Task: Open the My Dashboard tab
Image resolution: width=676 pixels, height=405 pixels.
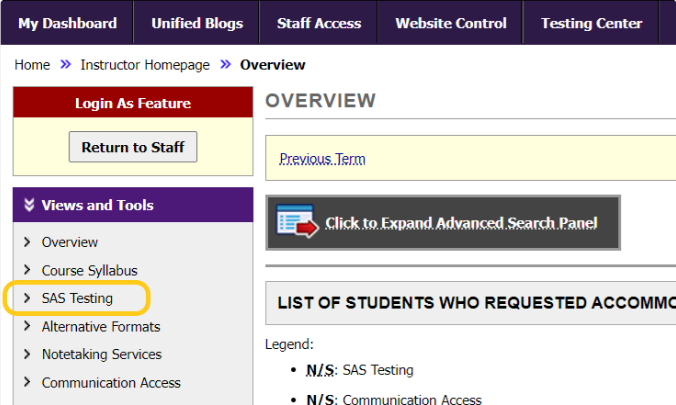Action: pos(67,23)
